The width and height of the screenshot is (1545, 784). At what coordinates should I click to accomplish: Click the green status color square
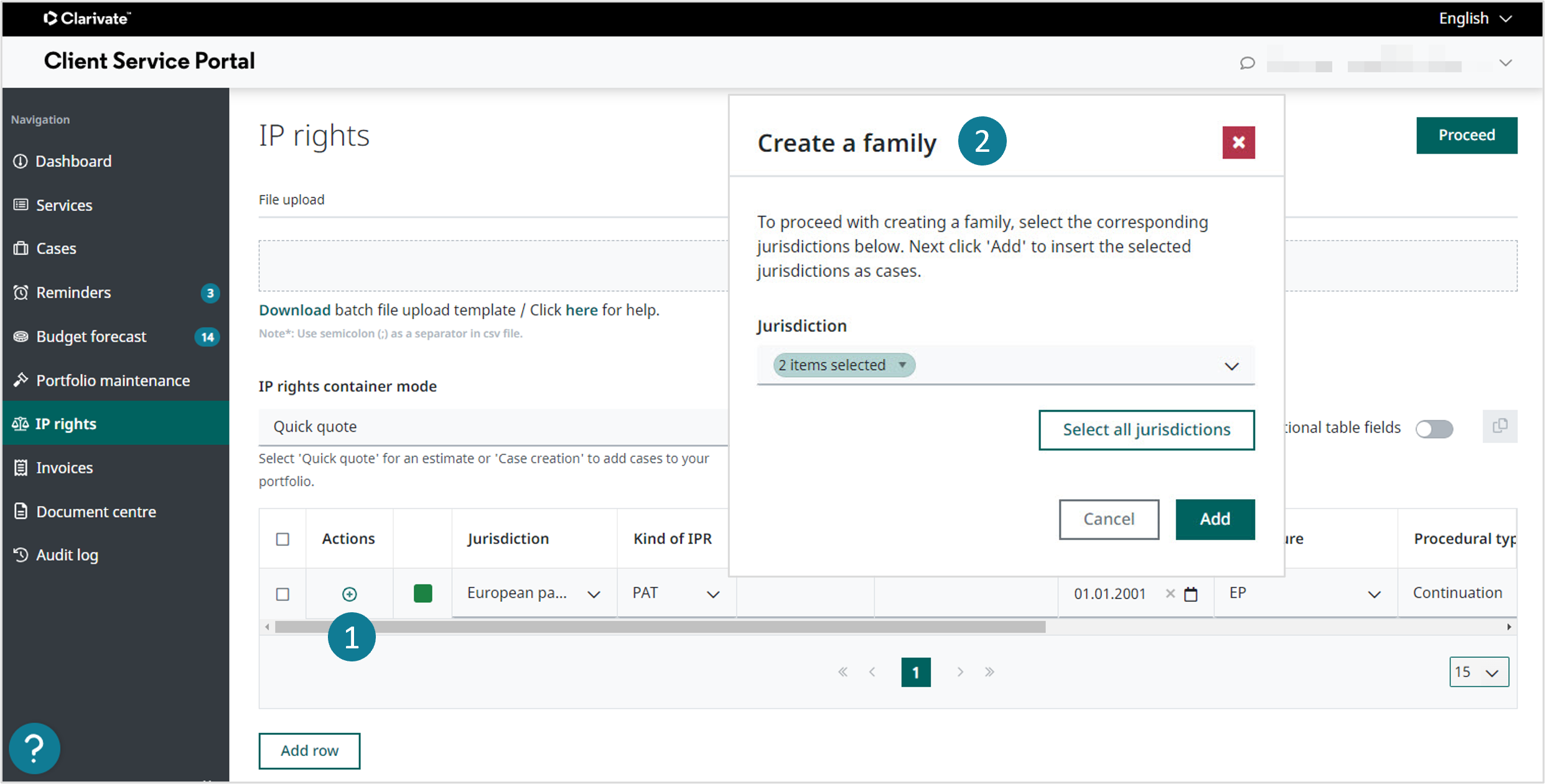[x=422, y=594]
